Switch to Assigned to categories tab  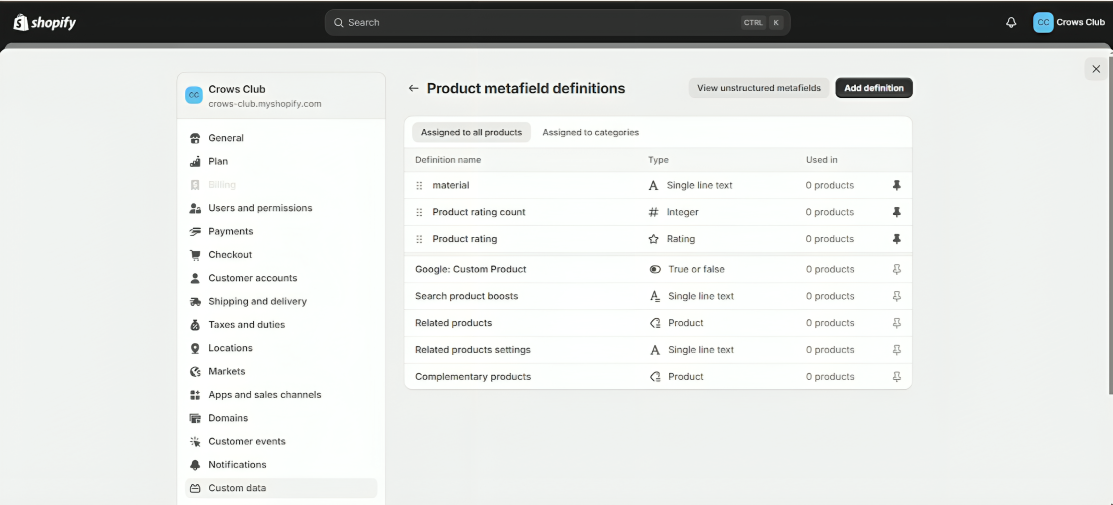tap(591, 132)
